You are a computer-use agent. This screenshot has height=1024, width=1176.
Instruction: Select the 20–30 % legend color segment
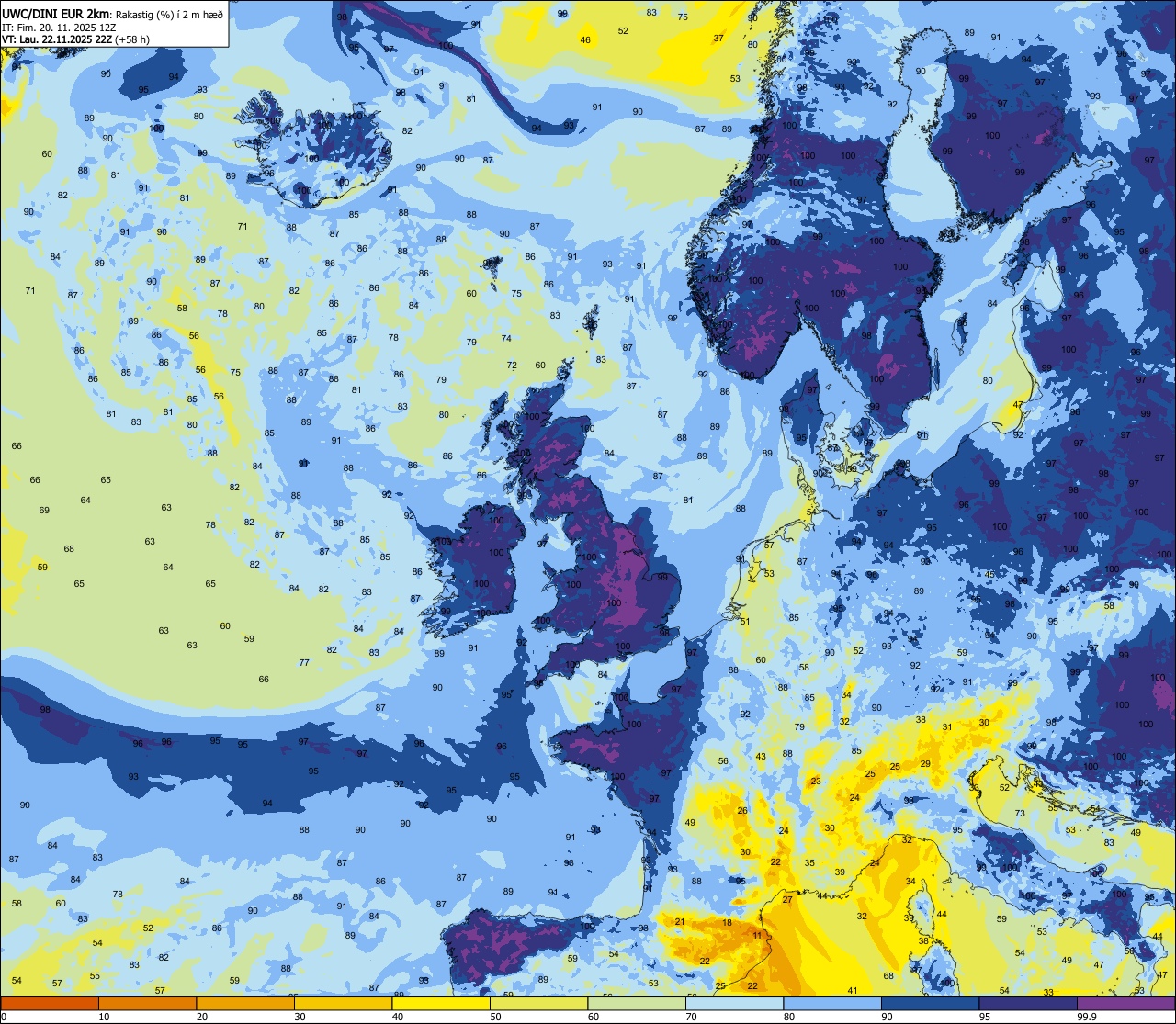click(x=245, y=1004)
